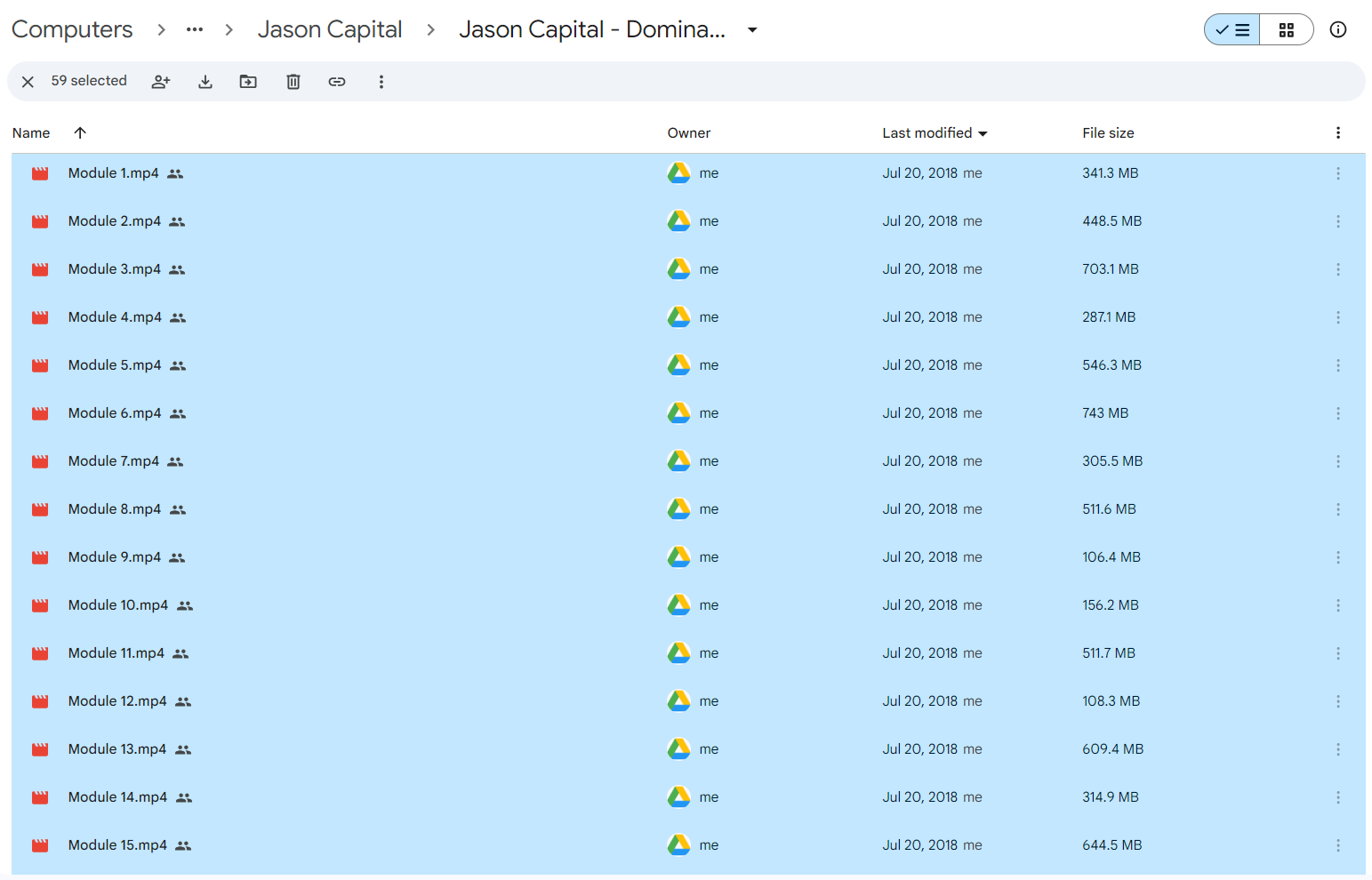The height and width of the screenshot is (880, 1372).
Task: Select the Module 12.mp4 file name
Action: pyautogui.click(x=117, y=701)
